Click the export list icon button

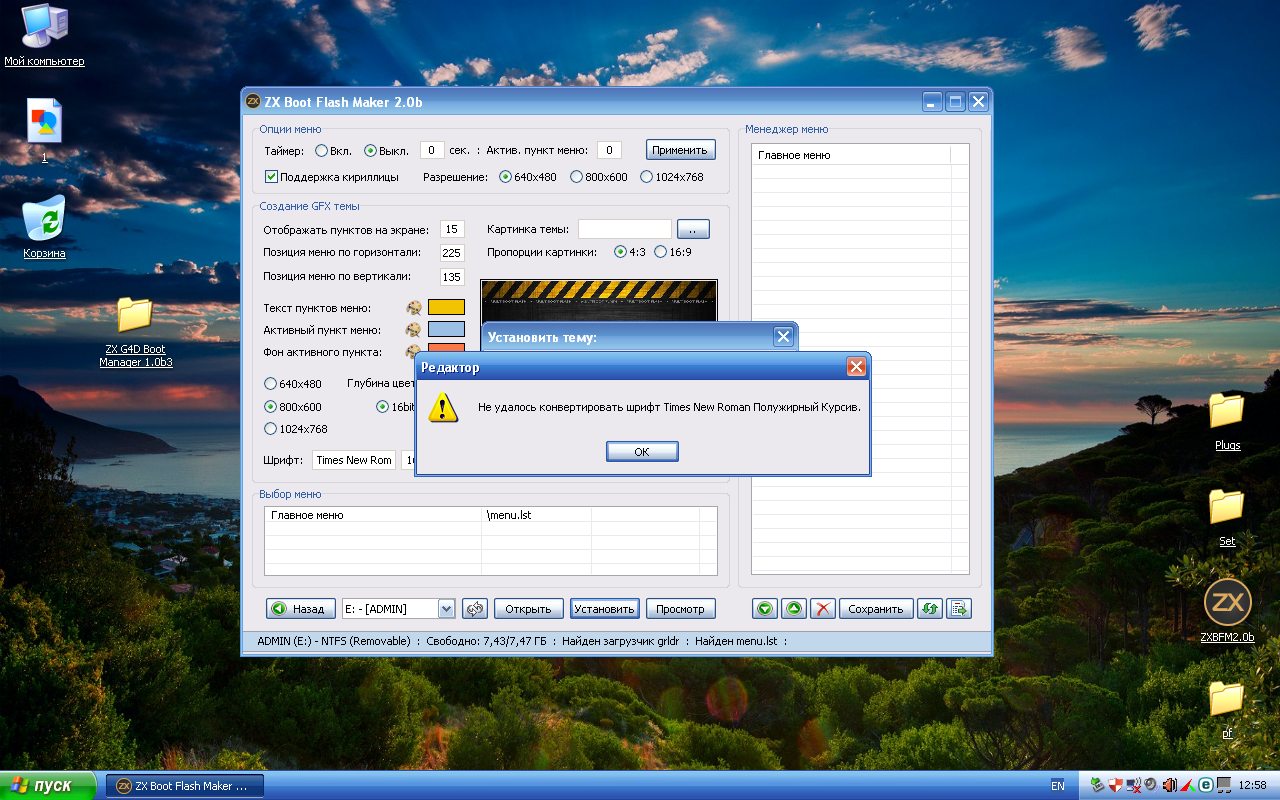pyautogui.click(x=959, y=608)
